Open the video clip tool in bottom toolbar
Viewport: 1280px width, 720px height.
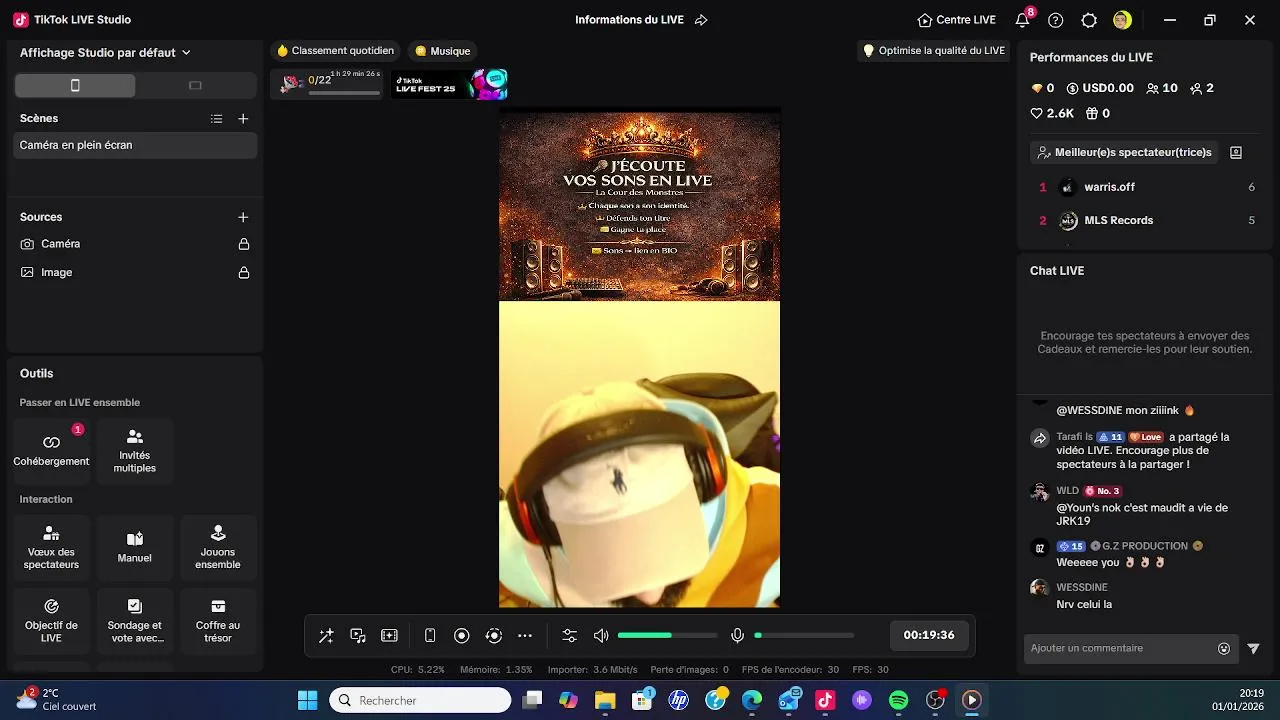[x=390, y=636]
